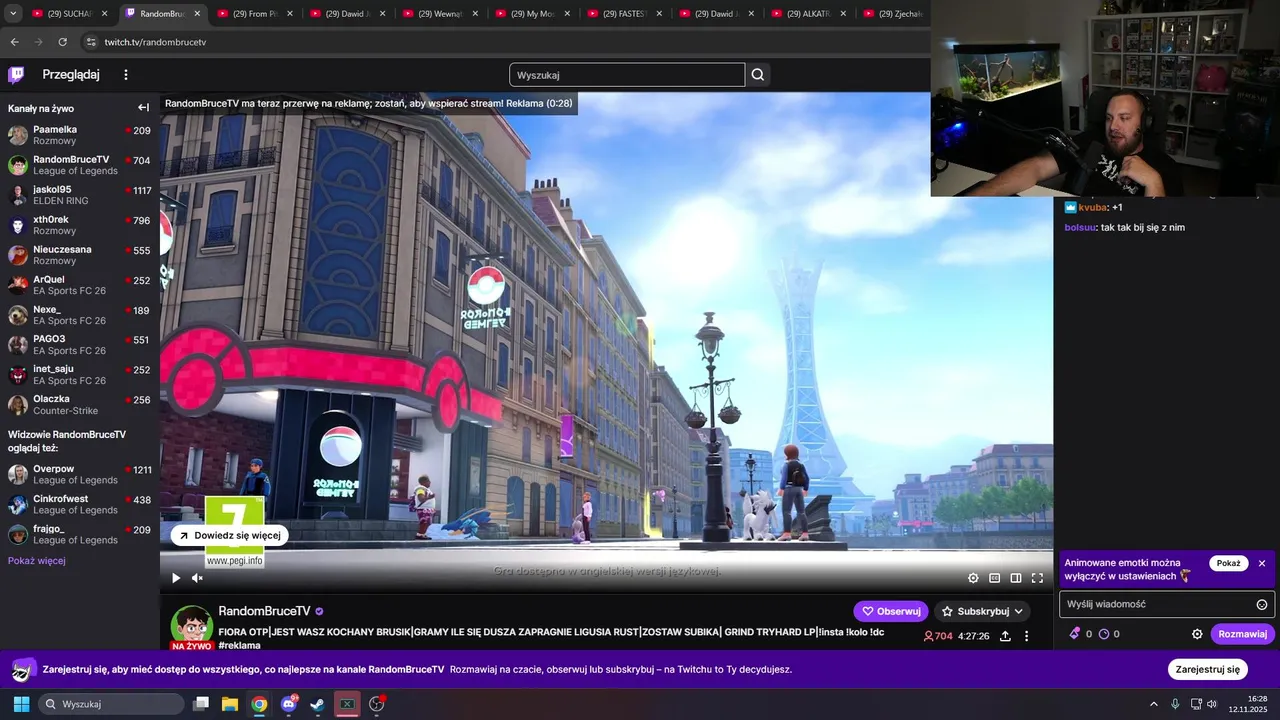1280x720 pixels.
Task: Open Nexe_ channel in sidebar
Action: coord(79,315)
